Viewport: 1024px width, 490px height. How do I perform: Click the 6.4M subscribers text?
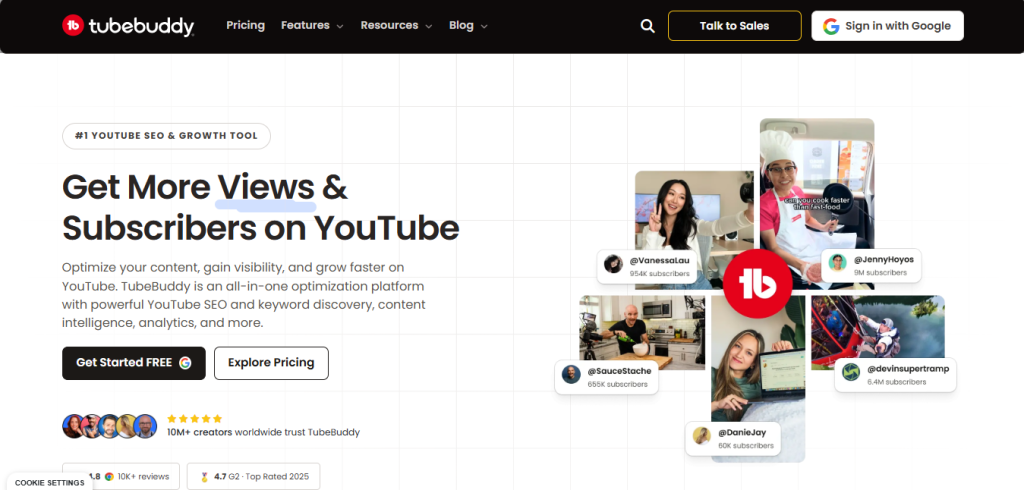coord(897,382)
